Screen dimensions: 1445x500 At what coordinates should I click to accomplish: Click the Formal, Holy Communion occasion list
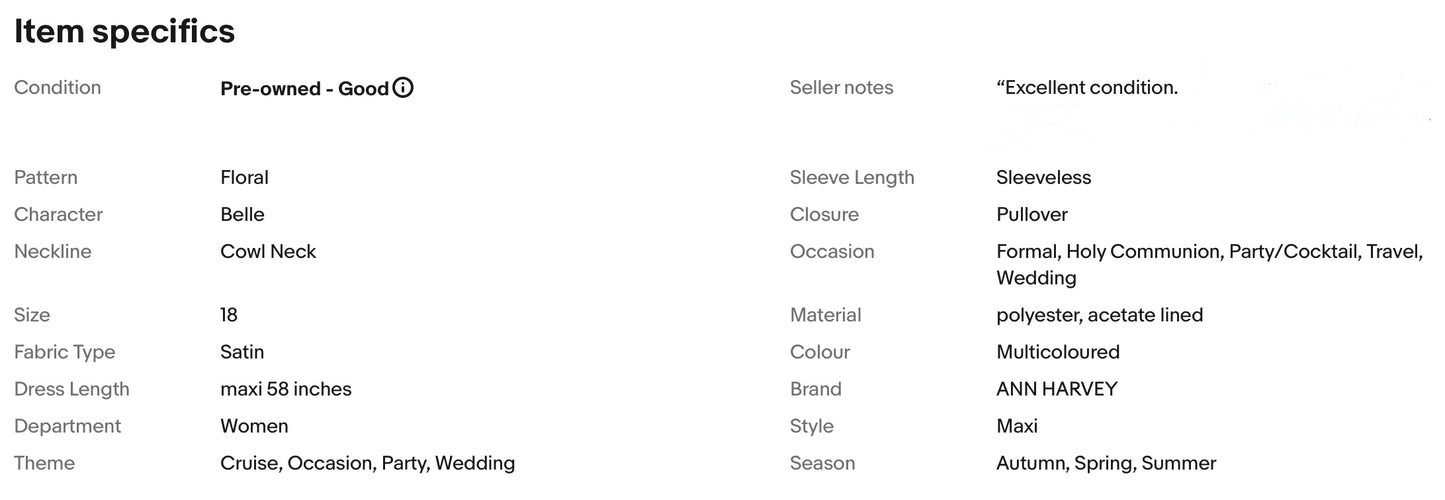1208,253
